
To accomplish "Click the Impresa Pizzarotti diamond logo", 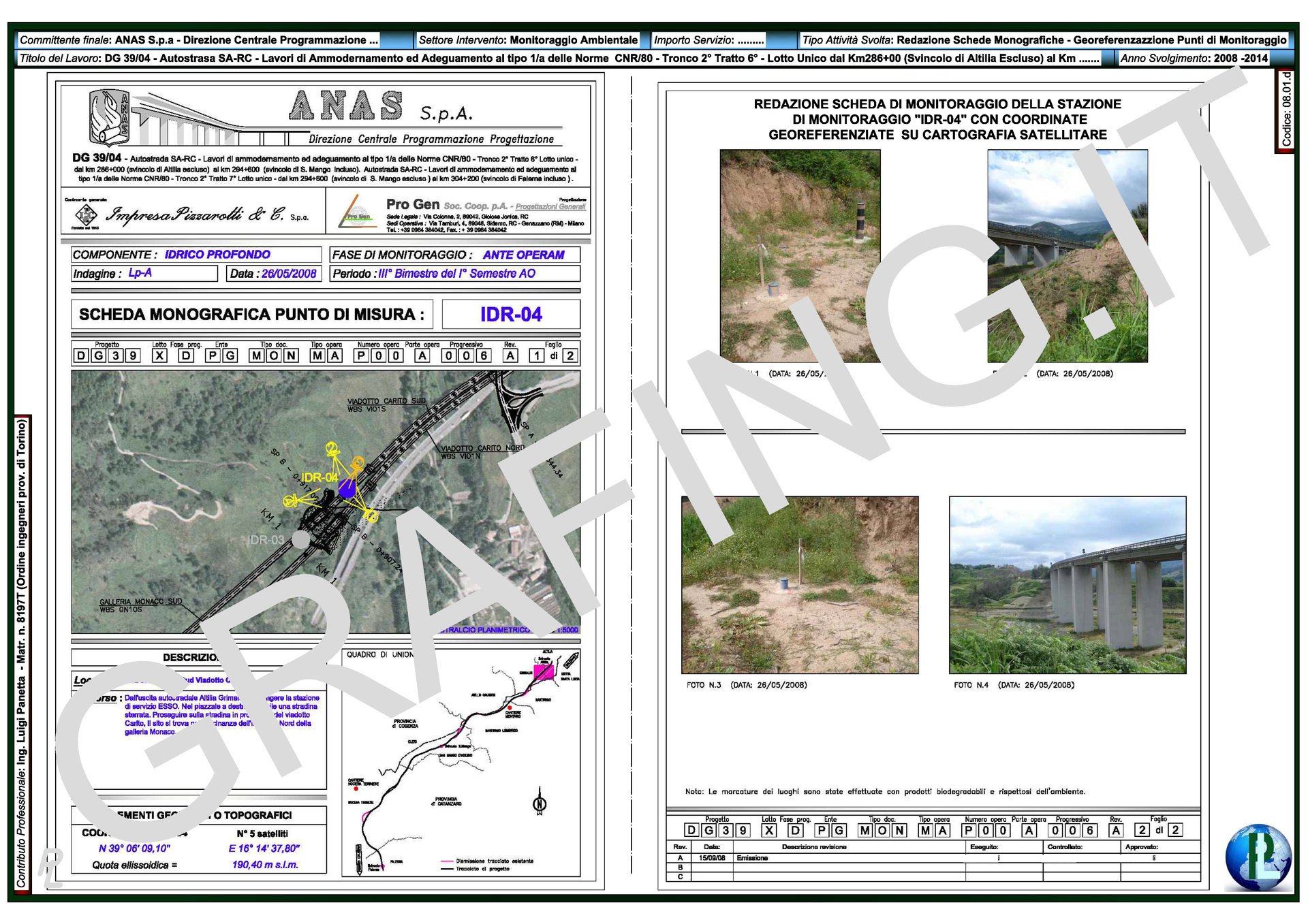I will tap(85, 216).
